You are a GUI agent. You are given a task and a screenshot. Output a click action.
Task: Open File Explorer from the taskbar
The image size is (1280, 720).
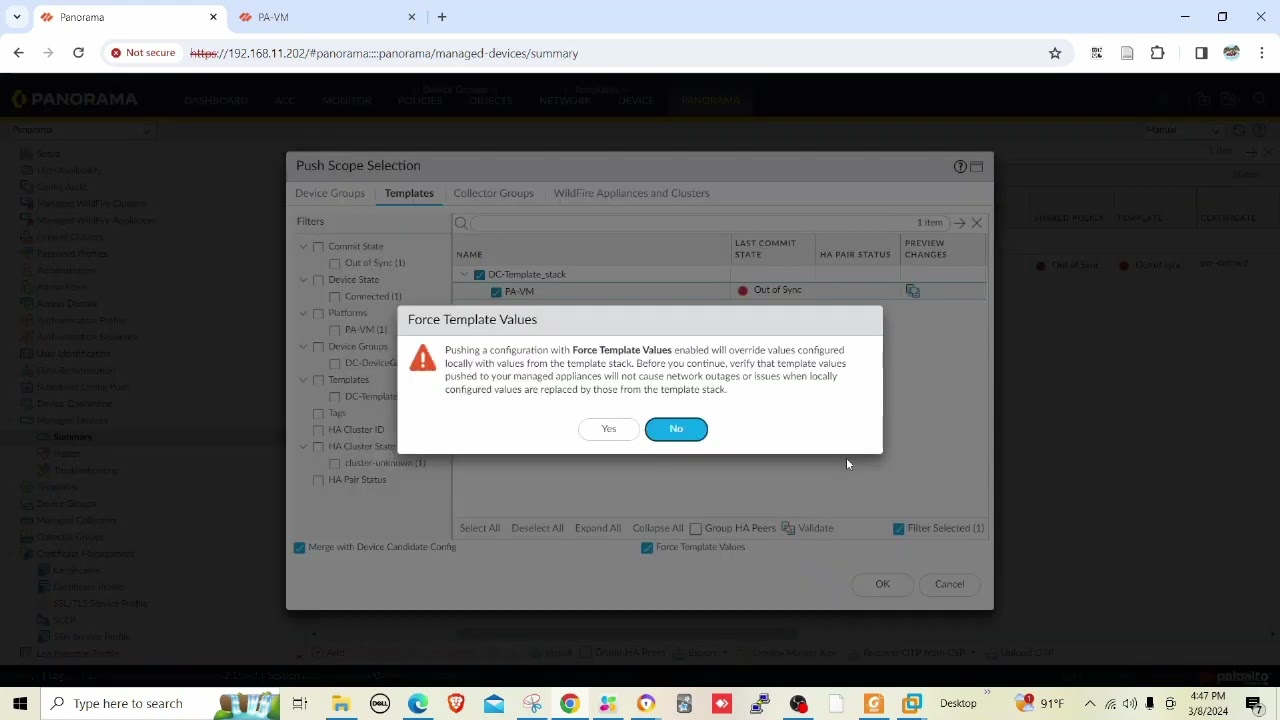coord(341,704)
